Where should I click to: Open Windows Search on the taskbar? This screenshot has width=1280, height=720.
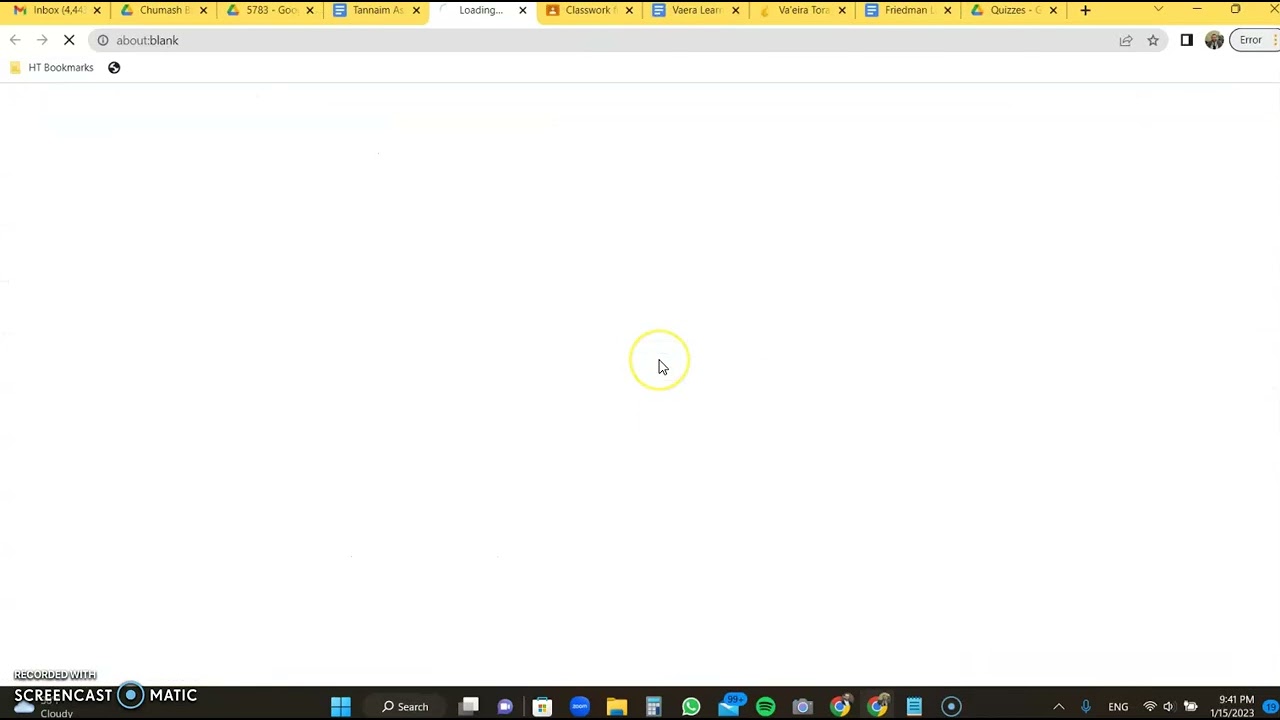pos(405,707)
